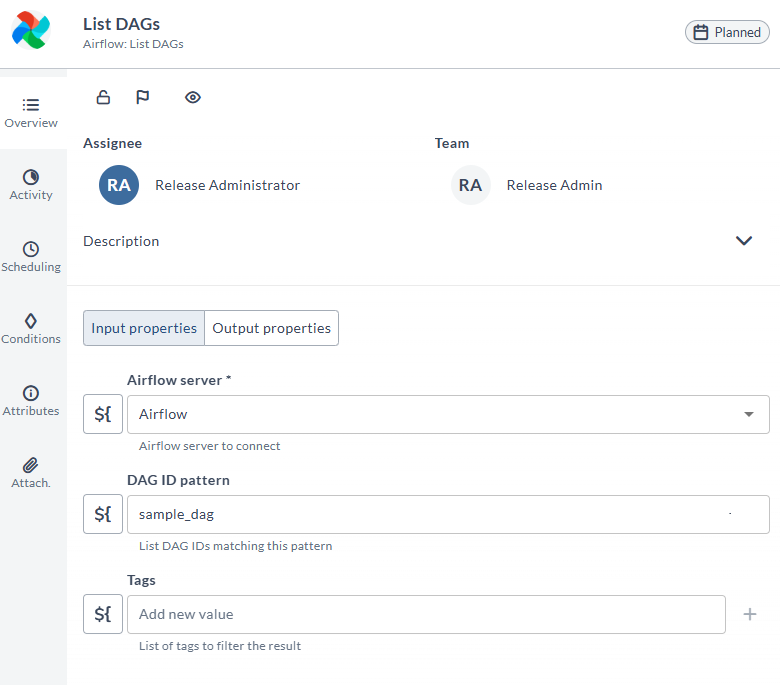Click the Team label
Image resolution: width=780 pixels, height=685 pixels.
452,143
